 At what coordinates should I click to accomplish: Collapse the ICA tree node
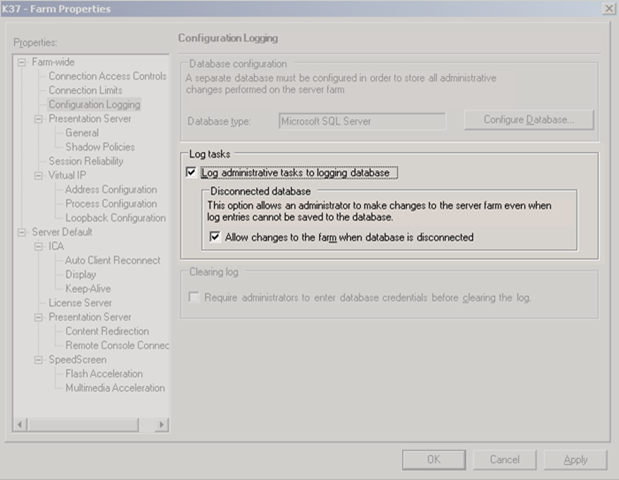click(x=39, y=246)
